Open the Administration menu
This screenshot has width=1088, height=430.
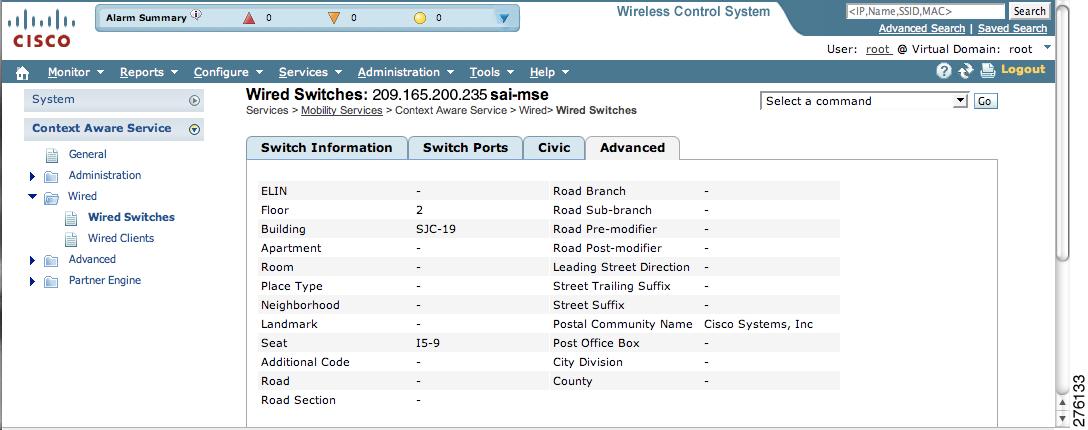point(406,72)
